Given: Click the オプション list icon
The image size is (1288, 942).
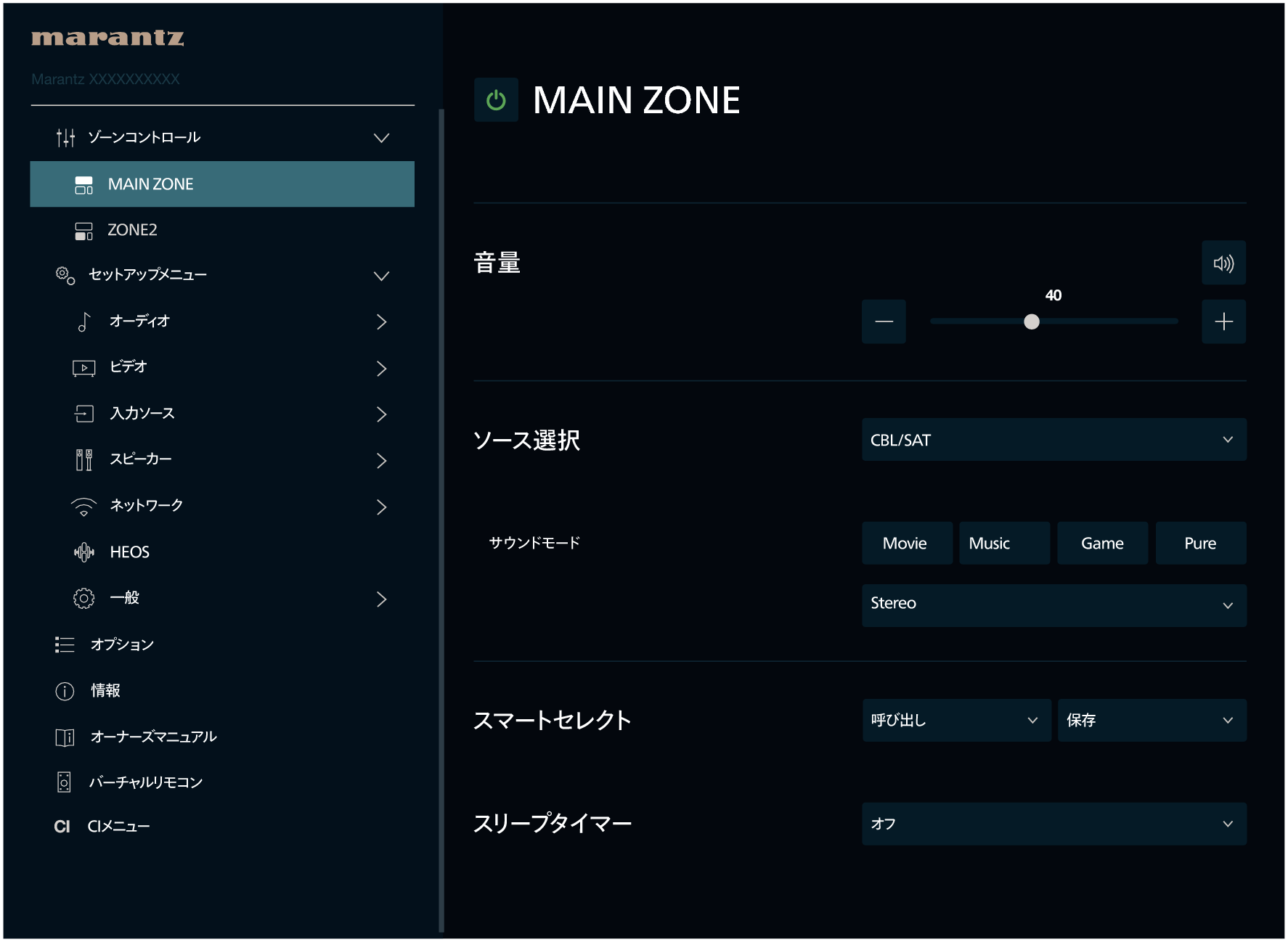Looking at the screenshot, I should tap(65, 644).
